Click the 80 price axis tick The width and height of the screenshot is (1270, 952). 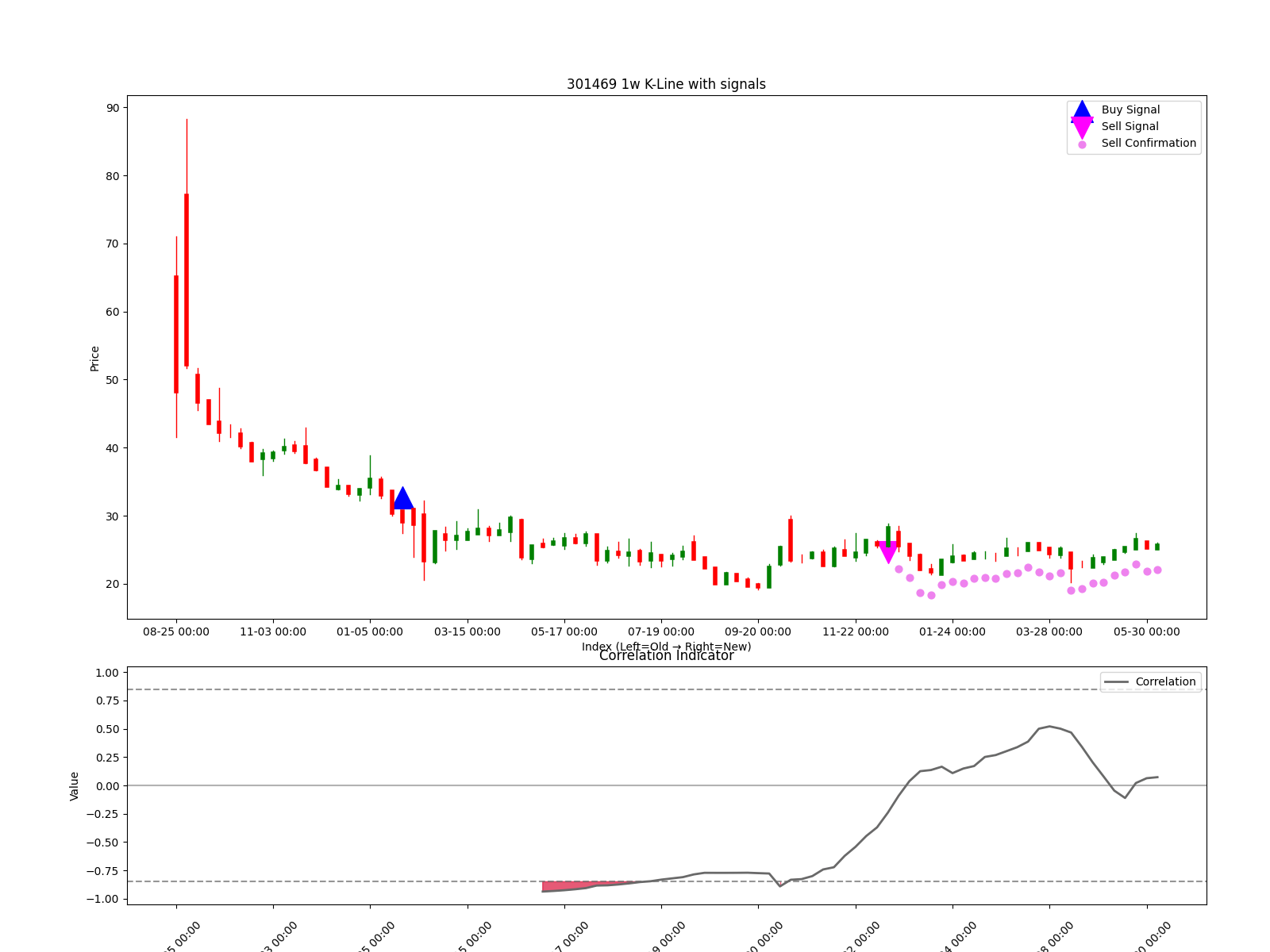click(113, 176)
